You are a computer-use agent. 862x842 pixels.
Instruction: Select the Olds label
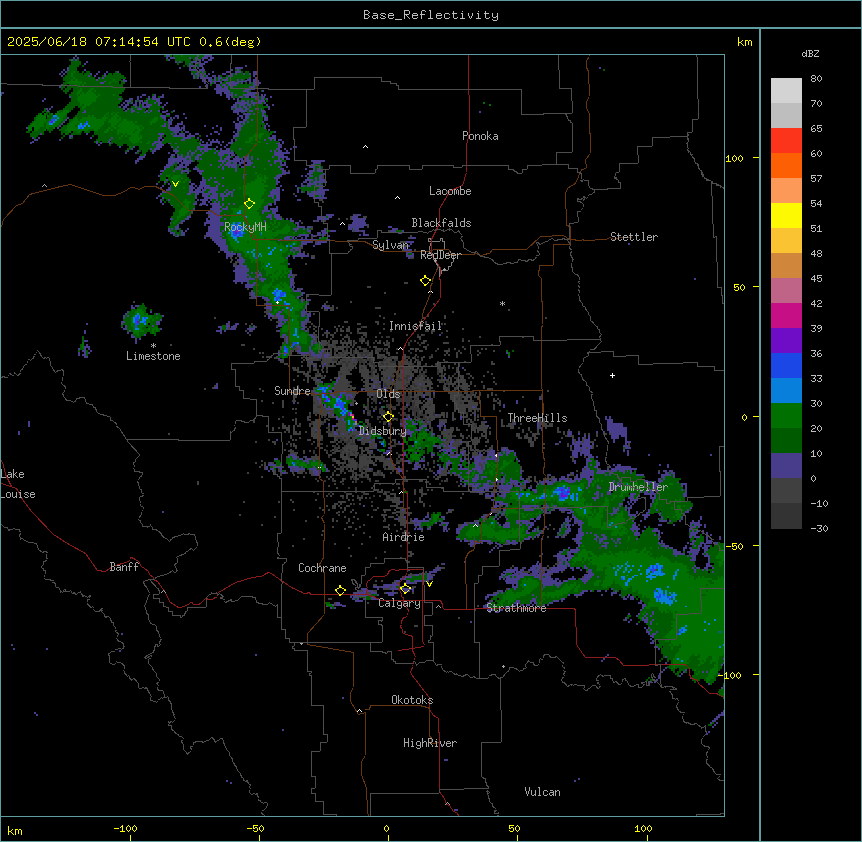click(x=388, y=394)
